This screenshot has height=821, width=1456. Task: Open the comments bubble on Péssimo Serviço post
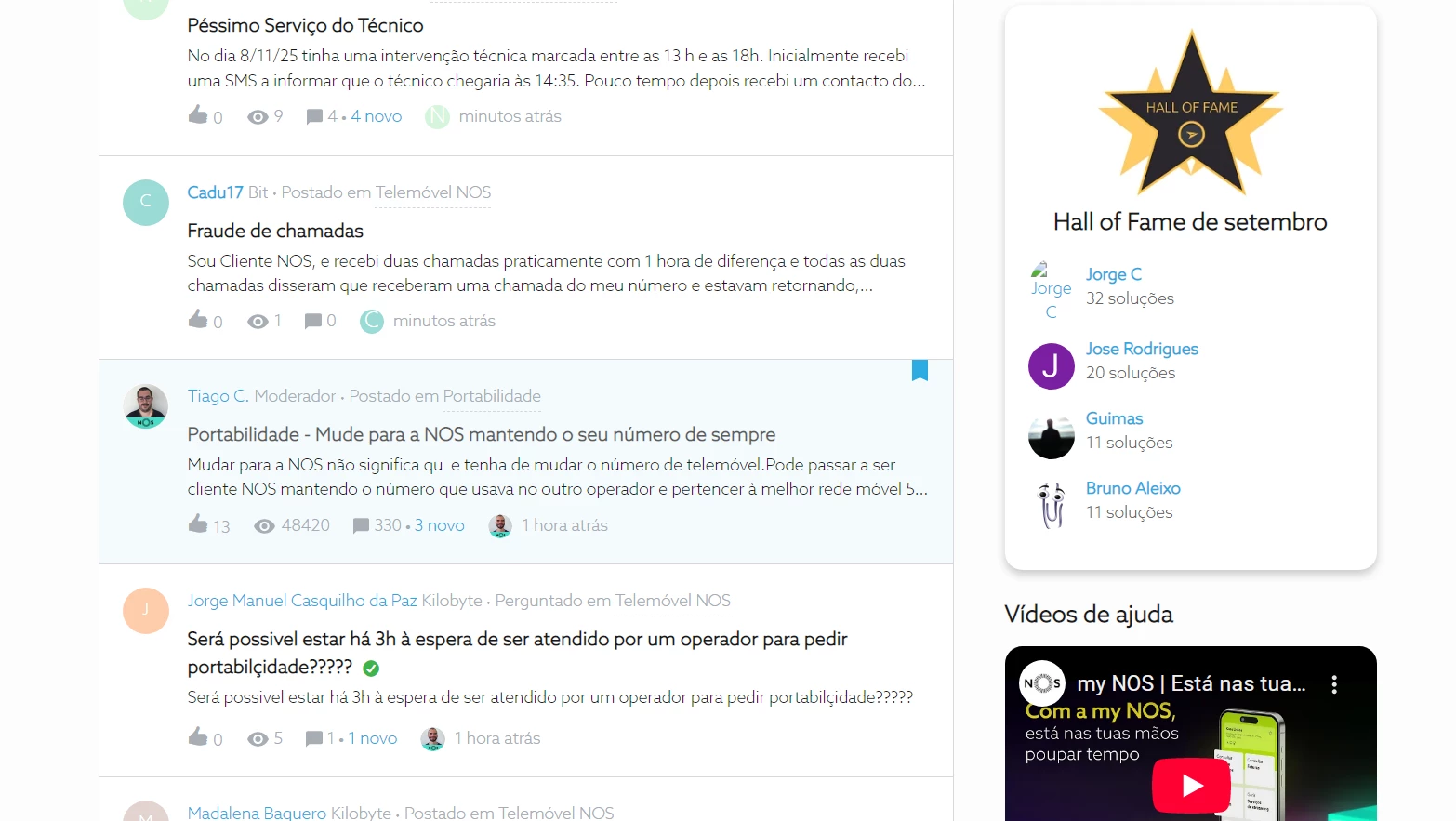coord(314,117)
